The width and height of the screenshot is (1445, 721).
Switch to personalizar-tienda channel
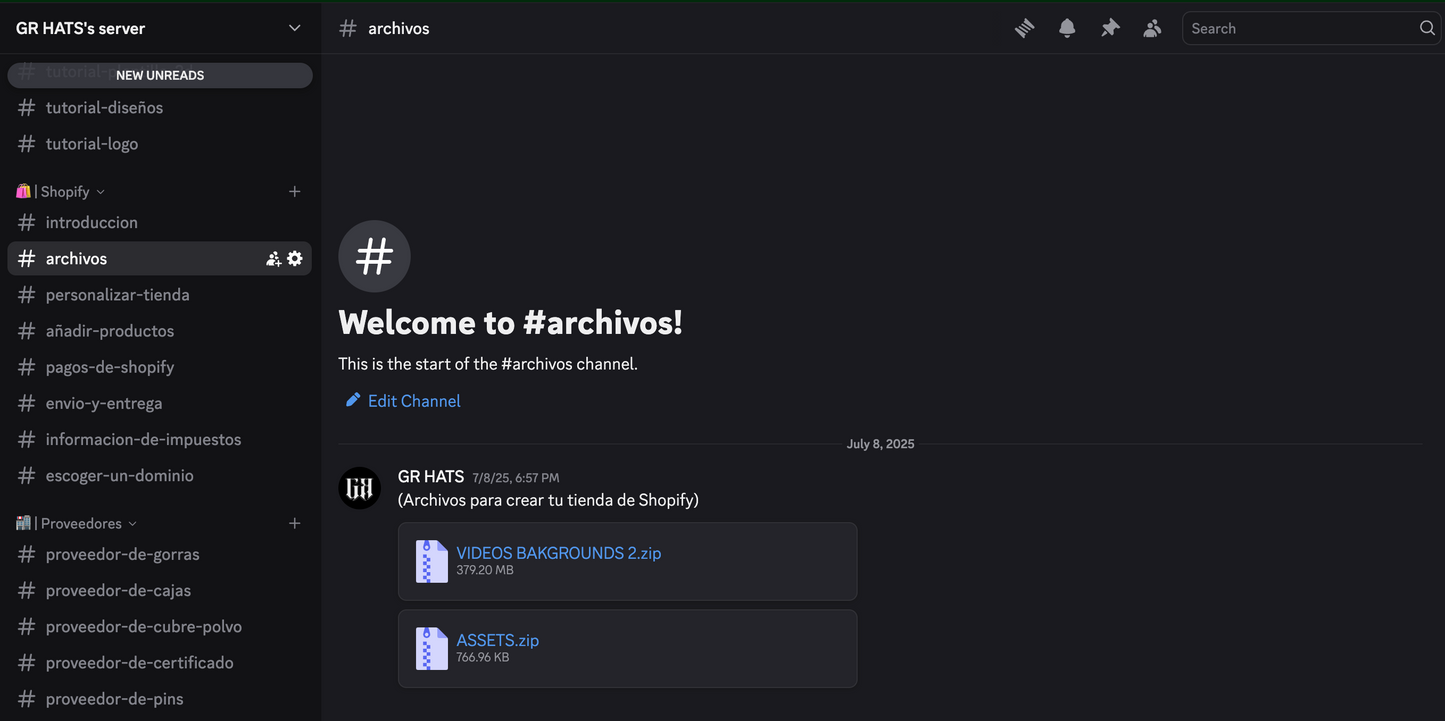pos(117,295)
